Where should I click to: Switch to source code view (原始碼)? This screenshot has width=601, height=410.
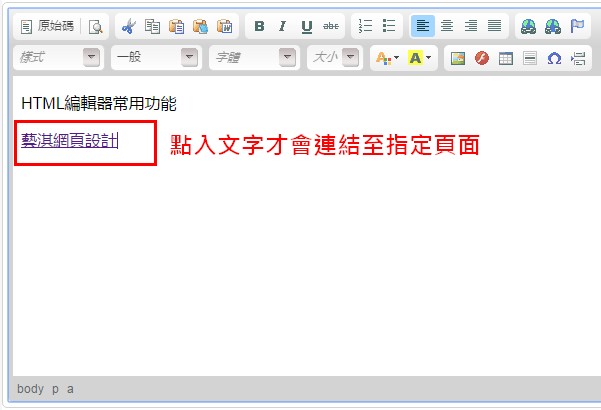(47, 26)
